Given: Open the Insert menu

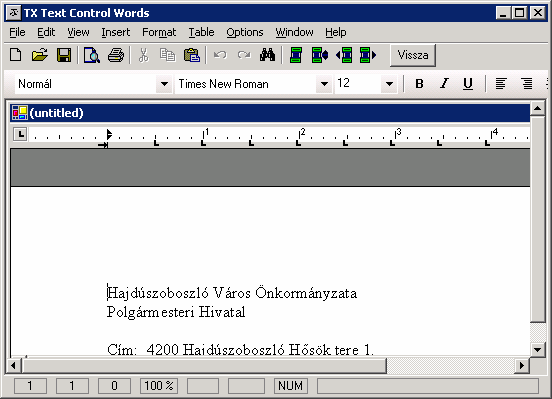Looking at the screenshot, I should click(115, 32).
